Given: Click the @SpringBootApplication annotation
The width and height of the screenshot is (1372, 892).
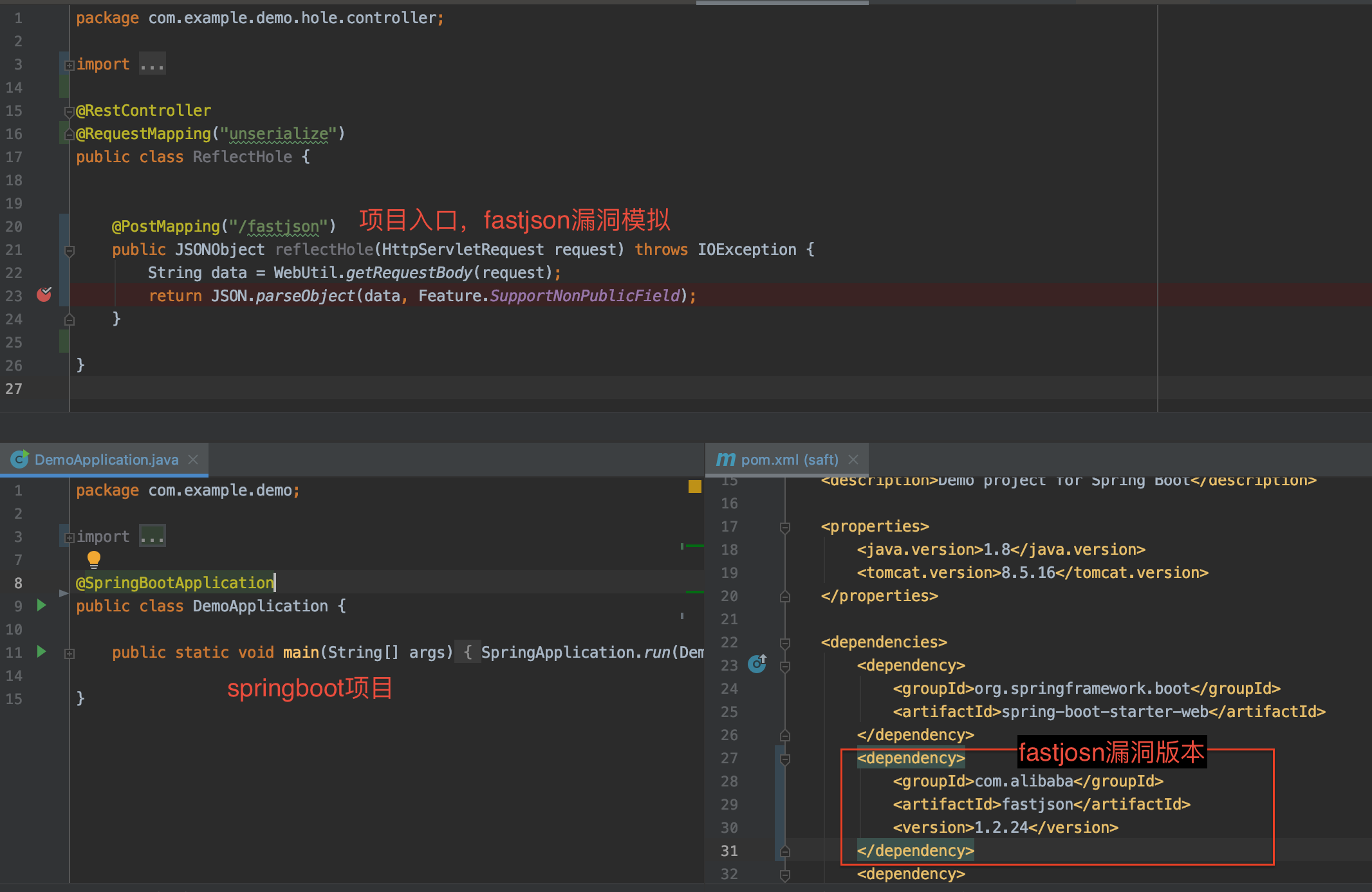Looking at the screenshot, I should point(175,582).
